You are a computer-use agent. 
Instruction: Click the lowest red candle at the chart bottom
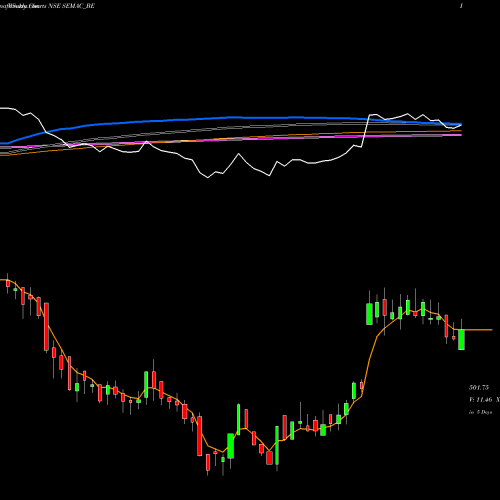click(x=208, y=462)
